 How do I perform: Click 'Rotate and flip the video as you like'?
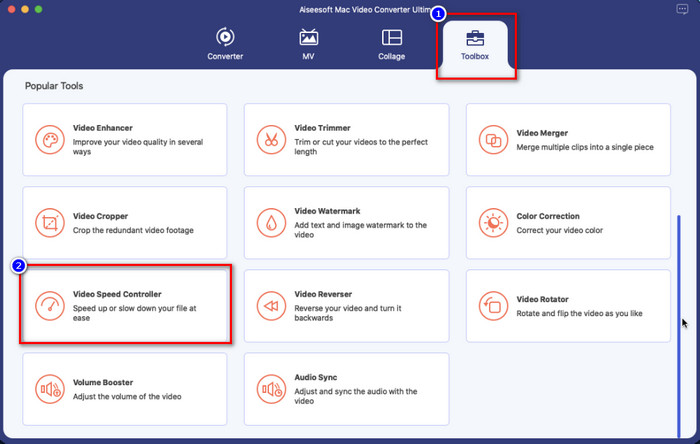[579, 313]
